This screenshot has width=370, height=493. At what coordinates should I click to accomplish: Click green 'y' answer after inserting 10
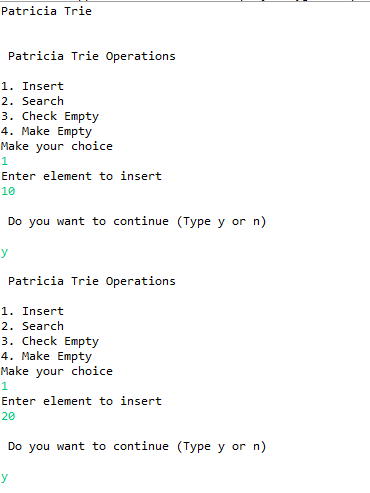click(x=4, y=252)
